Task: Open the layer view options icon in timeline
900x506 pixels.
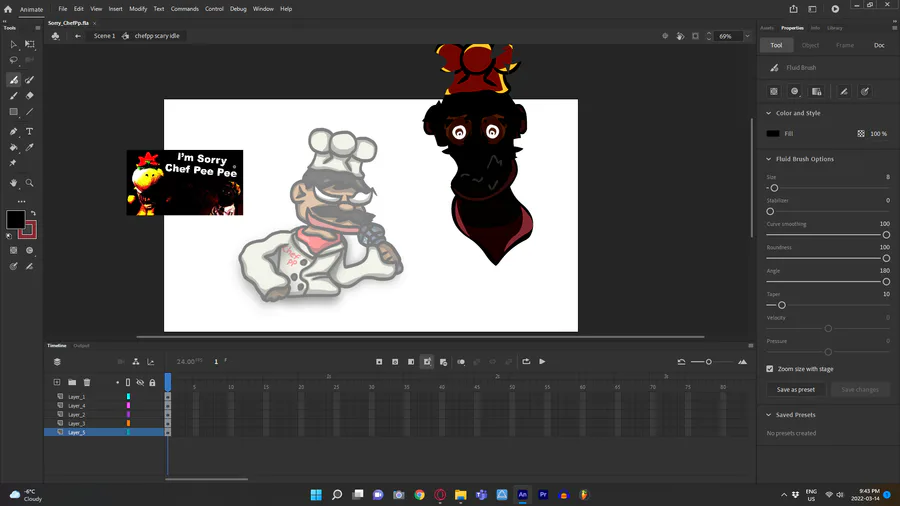Action: click(57, 361)
